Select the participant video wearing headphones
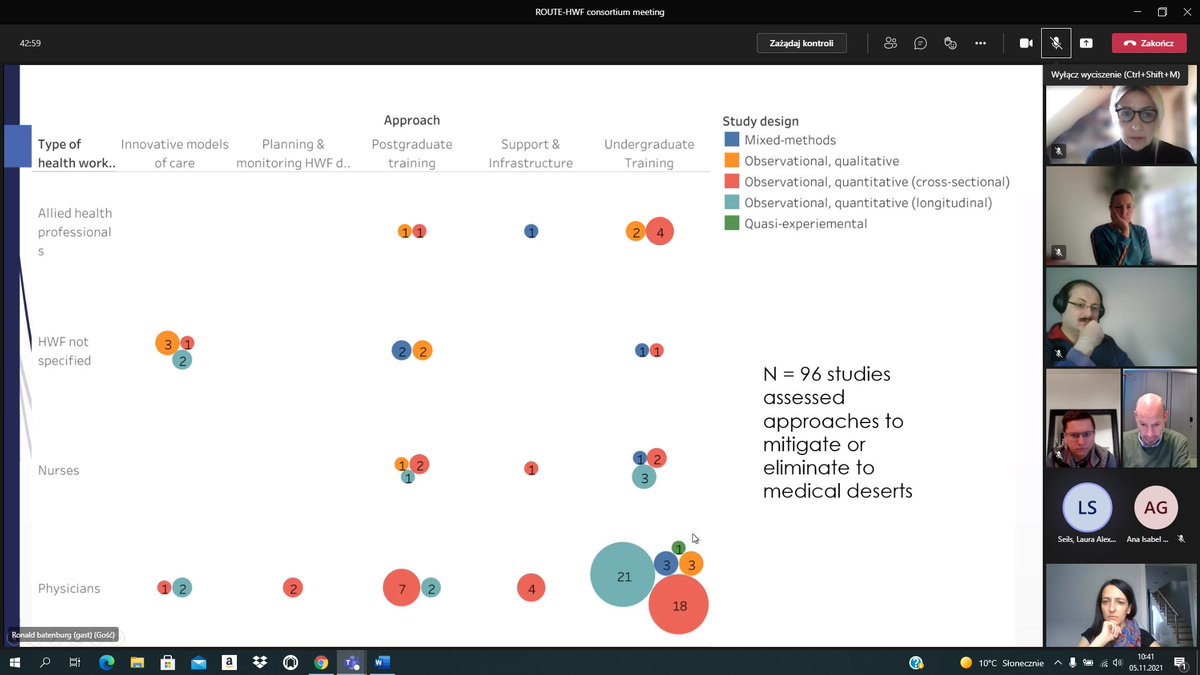This screenshot has width=1200, height=675. pos(1120,315)
